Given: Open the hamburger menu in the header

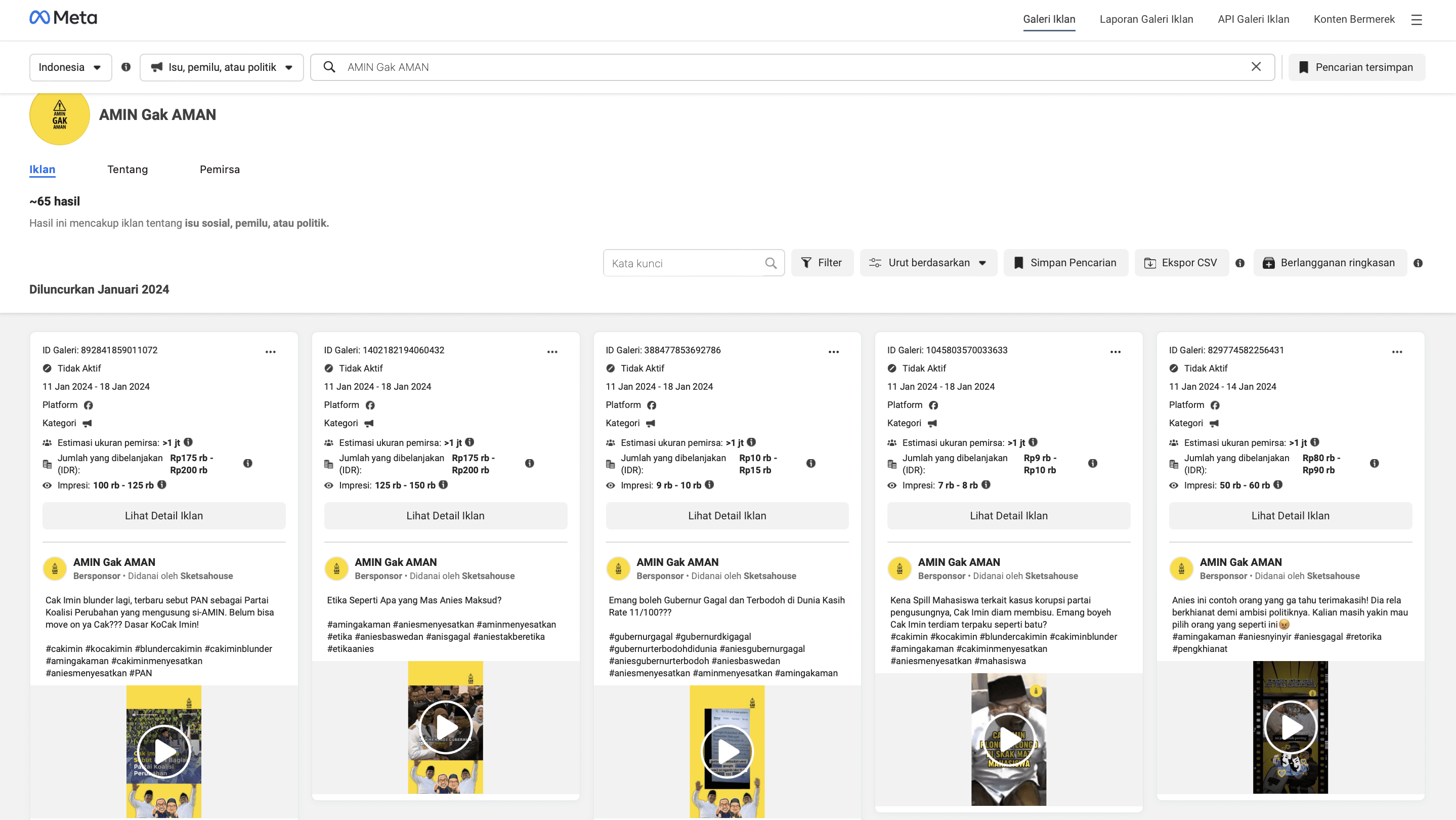Looking at the screenshot, I should pyautogui.click(x=1416, y=20).
